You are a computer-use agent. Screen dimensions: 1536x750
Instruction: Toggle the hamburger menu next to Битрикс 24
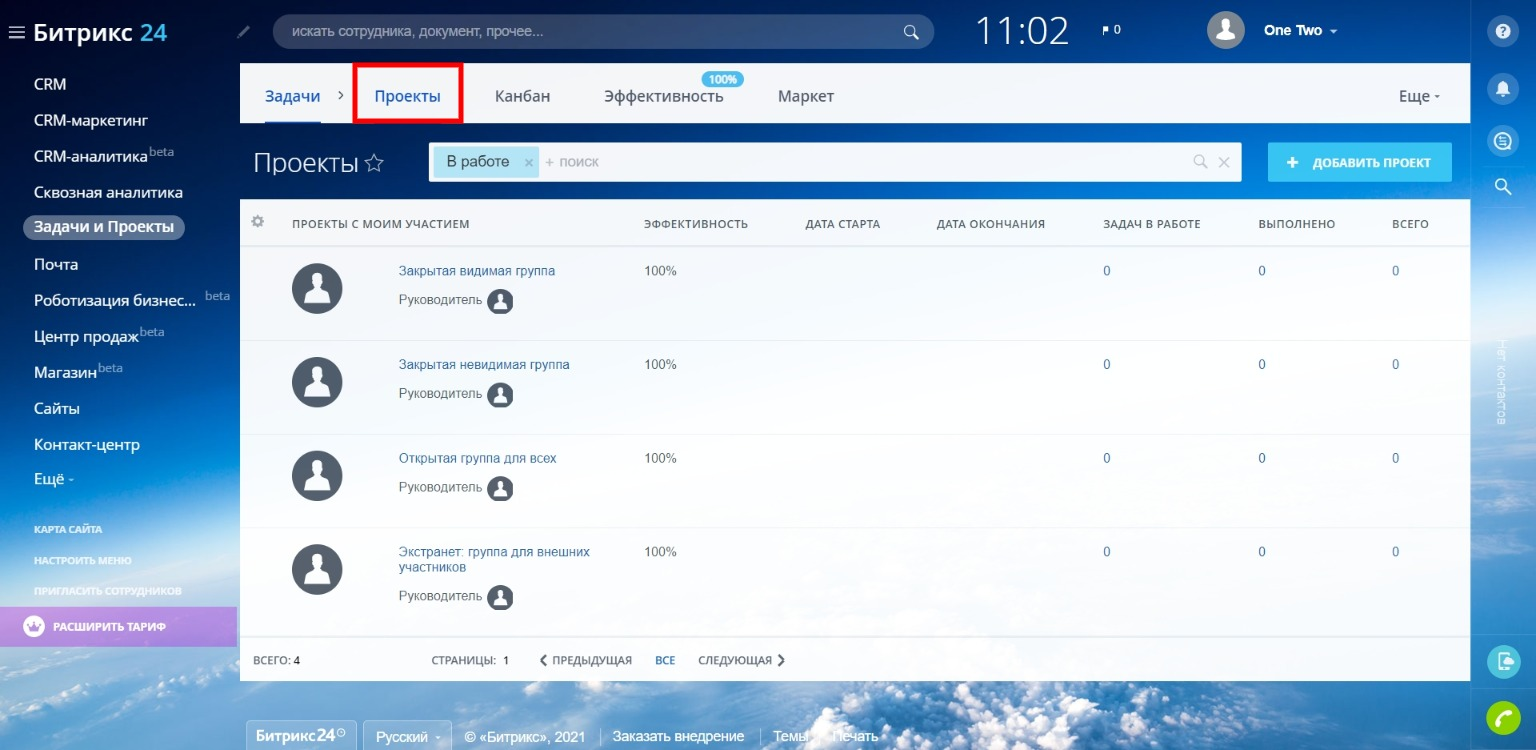tap(16, 32)
